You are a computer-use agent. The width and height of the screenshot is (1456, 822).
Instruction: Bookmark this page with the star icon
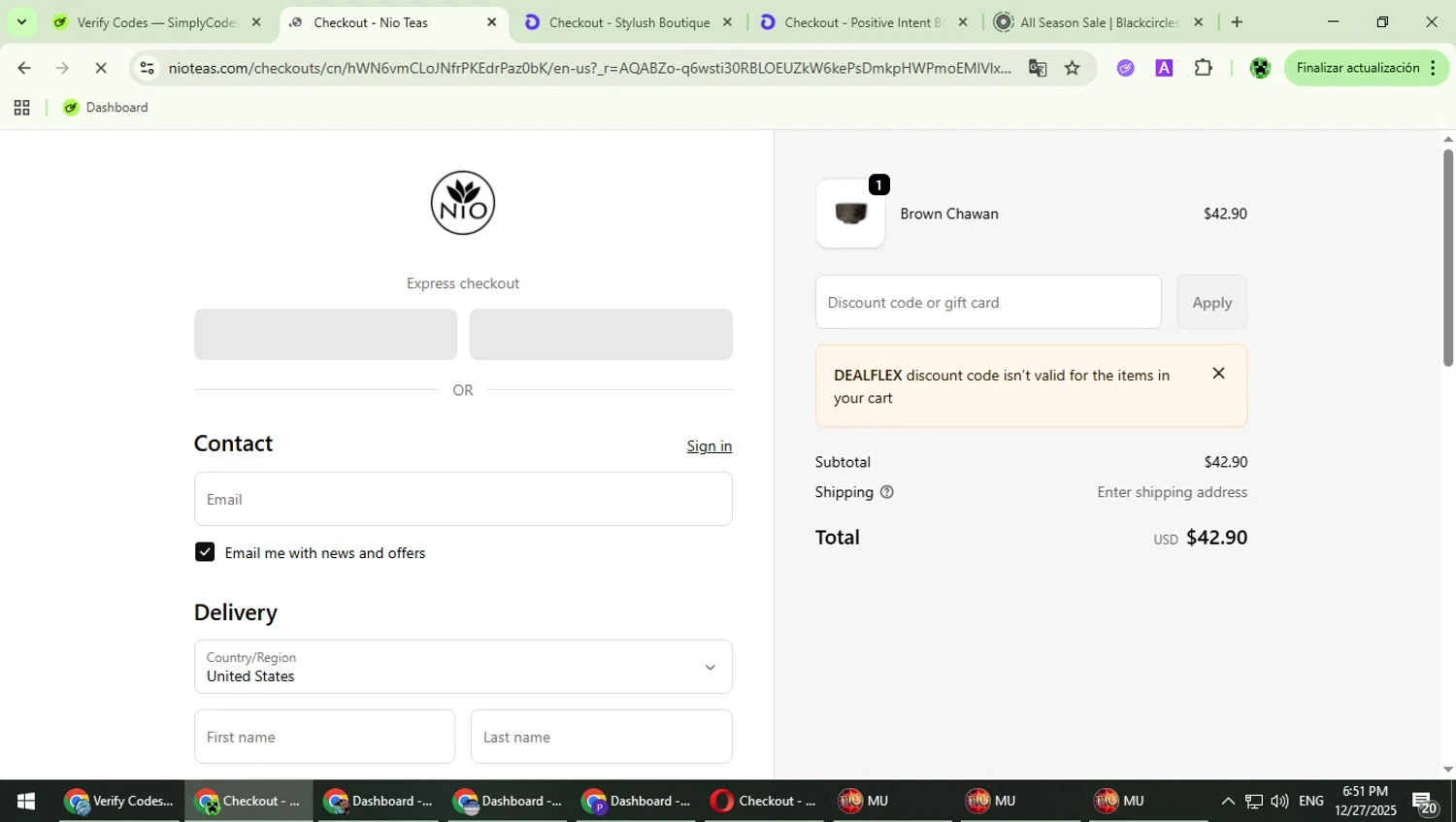1073,68
